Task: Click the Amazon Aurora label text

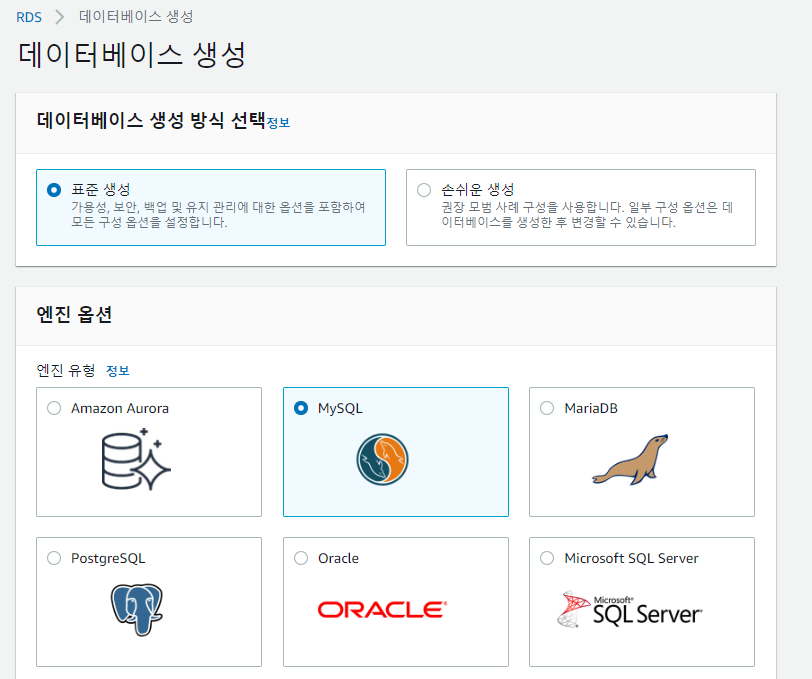Action: click(120, 408)
